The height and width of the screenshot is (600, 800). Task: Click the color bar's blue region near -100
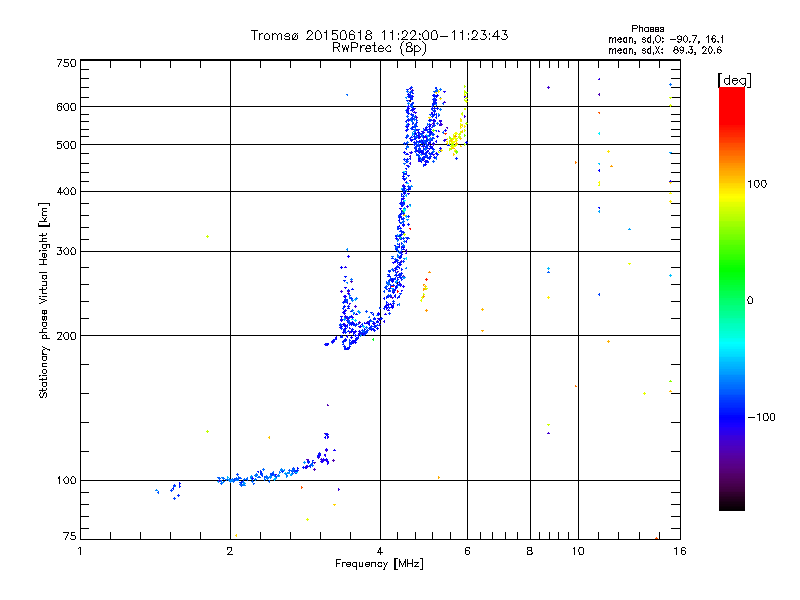[732, 416]
